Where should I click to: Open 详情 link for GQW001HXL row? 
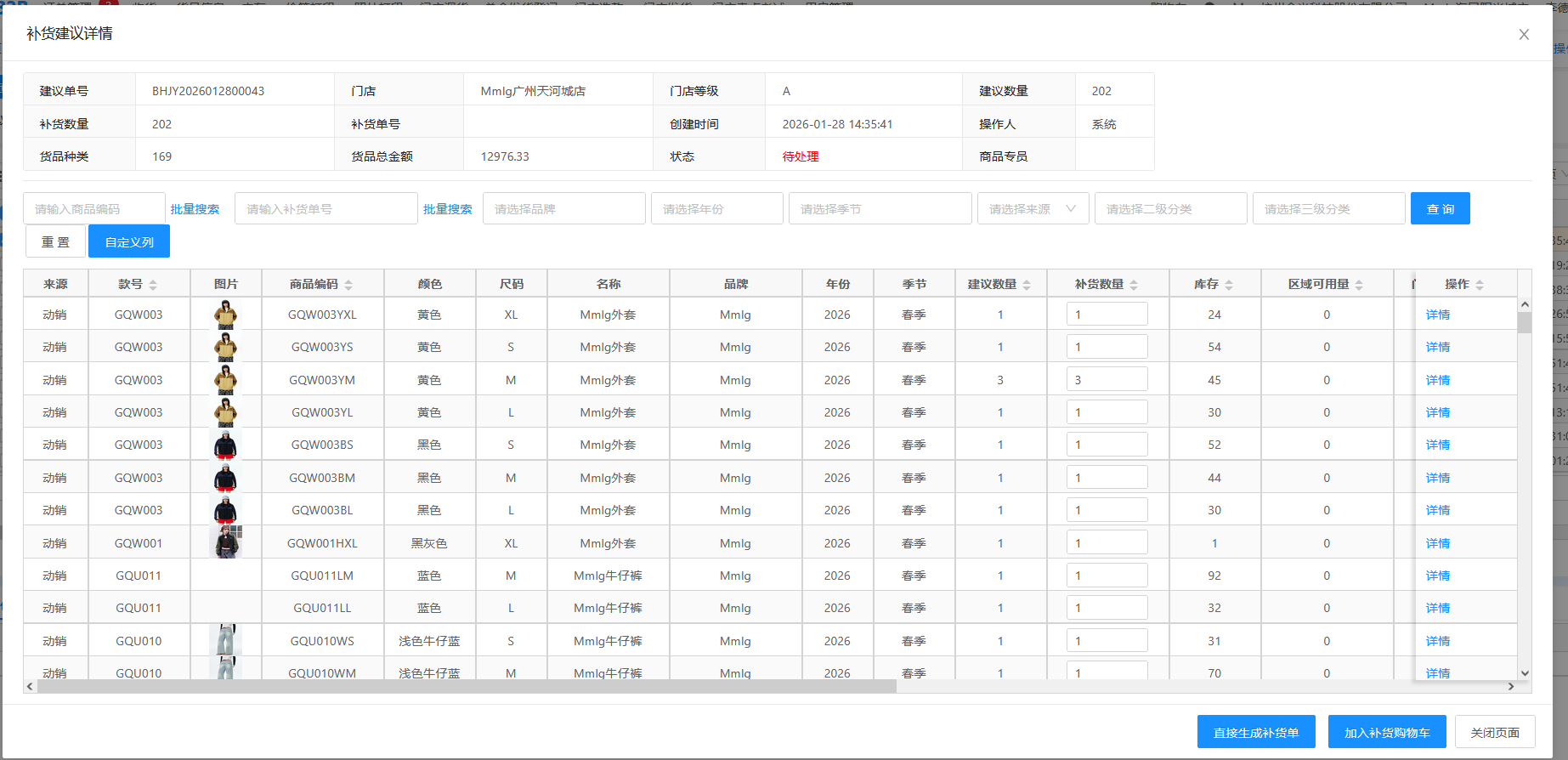point(1437,543)
